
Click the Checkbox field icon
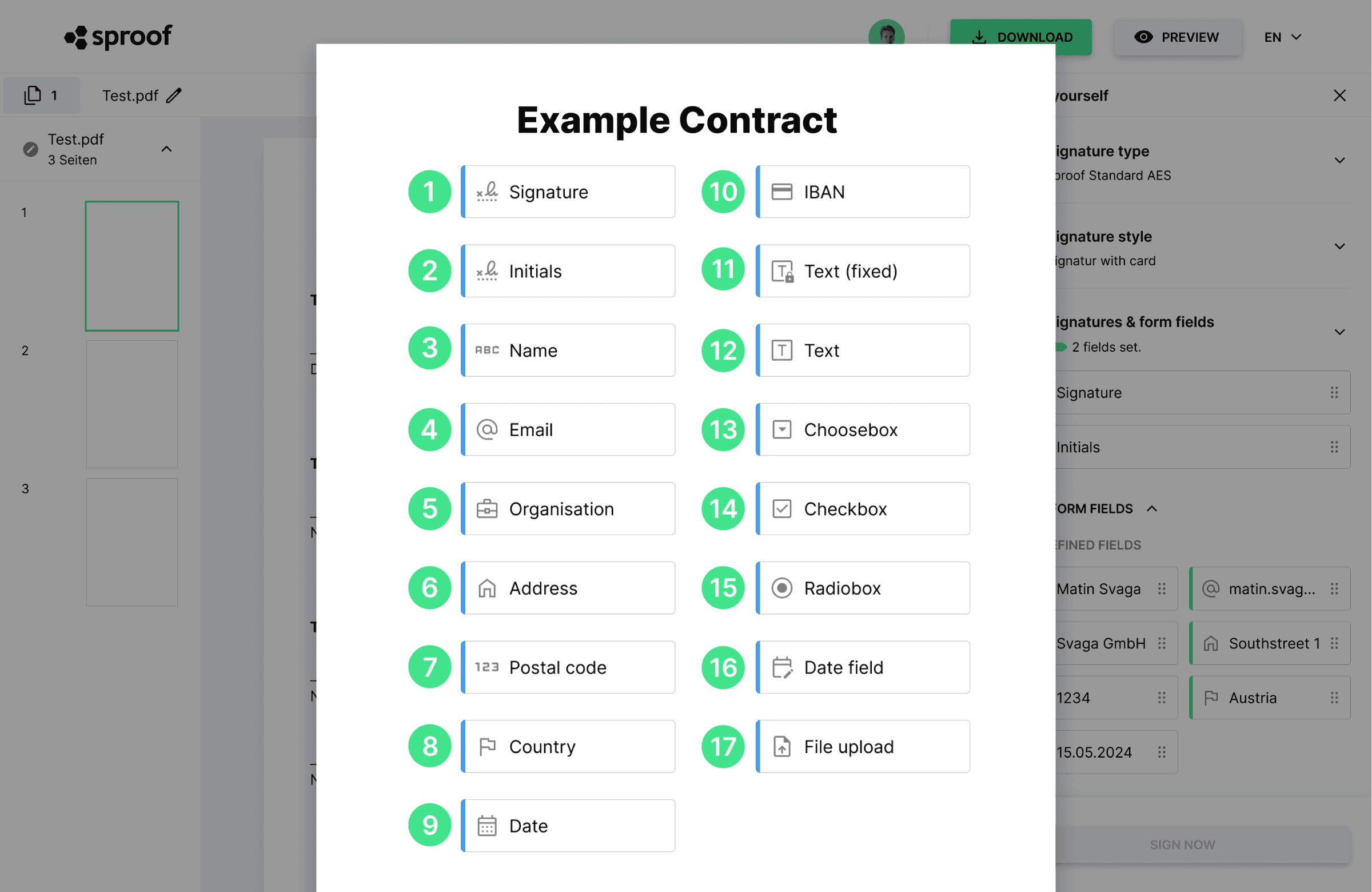[x=781, y=509]
